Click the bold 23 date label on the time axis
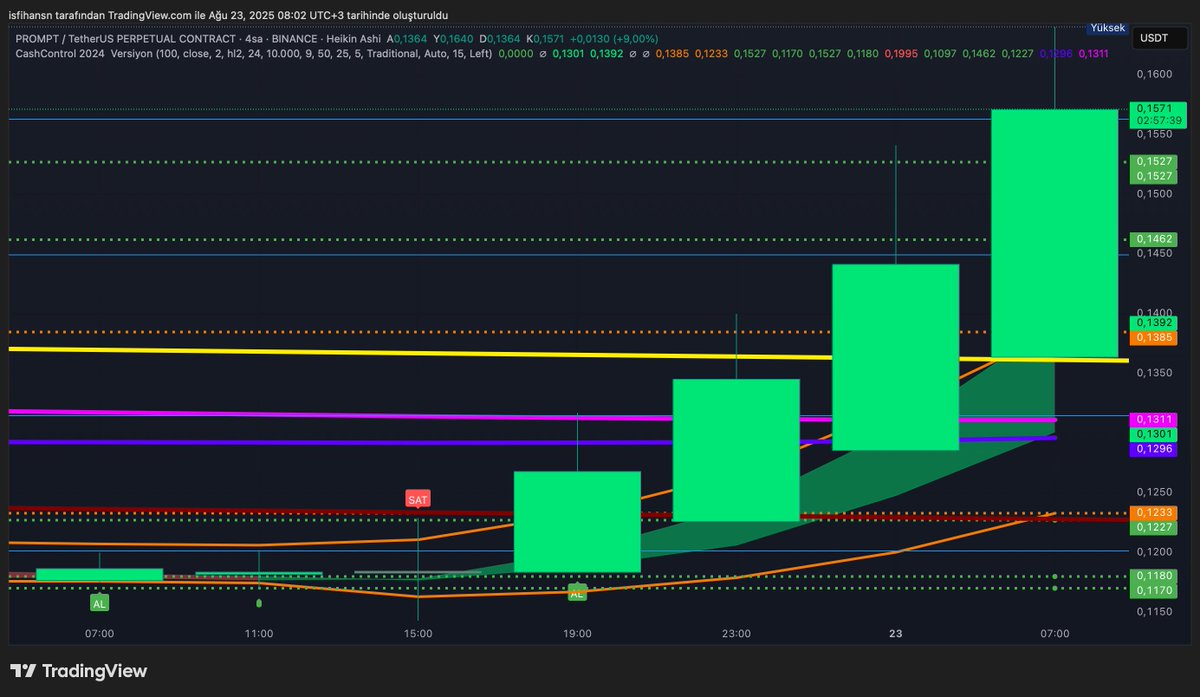1200x697 pixels. pyautogui.click(x=895, y=633)
